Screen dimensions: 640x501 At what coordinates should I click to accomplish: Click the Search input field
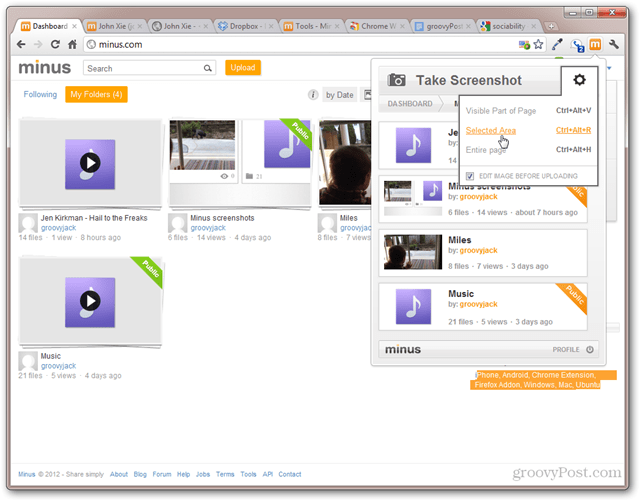click(x=149, y=68)
